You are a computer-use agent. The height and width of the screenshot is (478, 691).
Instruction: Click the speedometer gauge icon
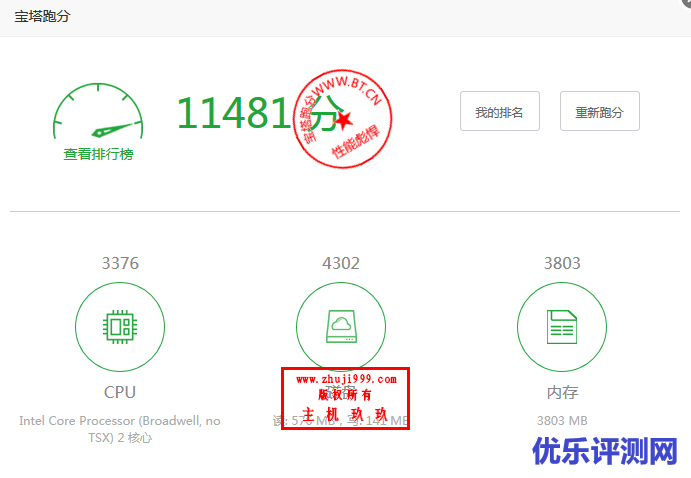[98, 111]
